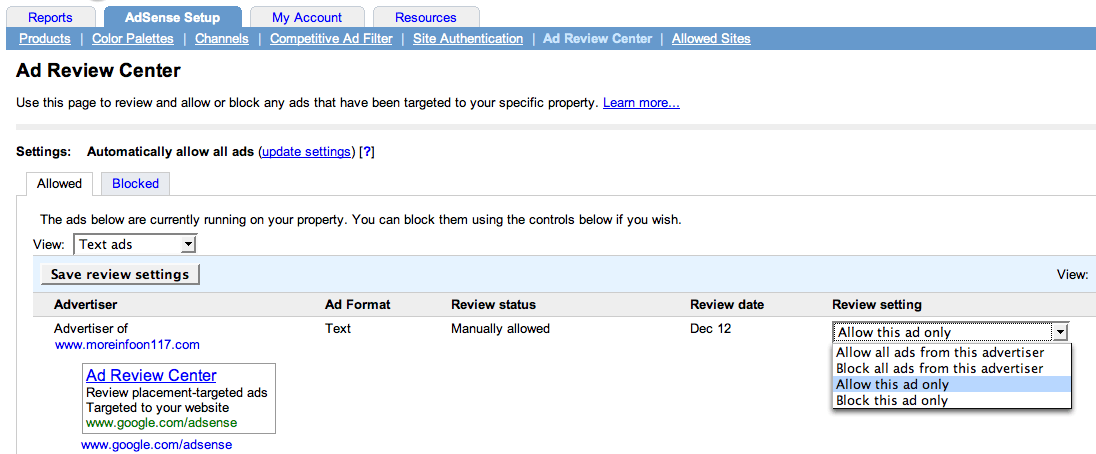Viewport: 1096px width, 454px height.
Task: Go to Site Authentication
Action: (468, 39)
